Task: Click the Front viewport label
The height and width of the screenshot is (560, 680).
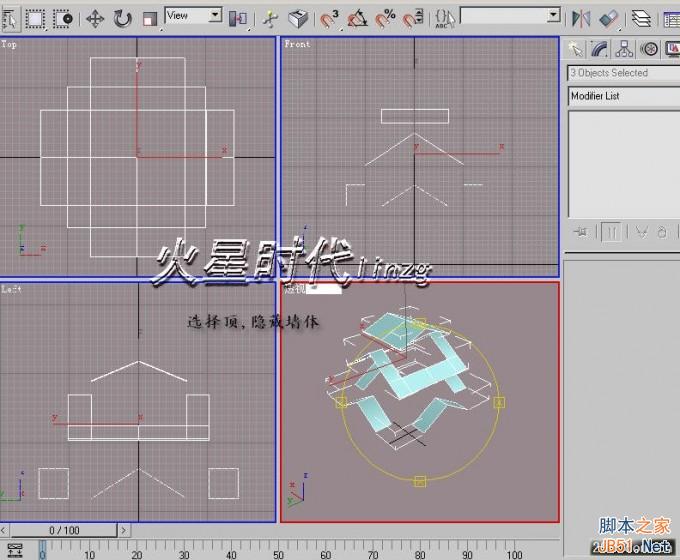Action: pyautogui.click(x=297, y=44)
